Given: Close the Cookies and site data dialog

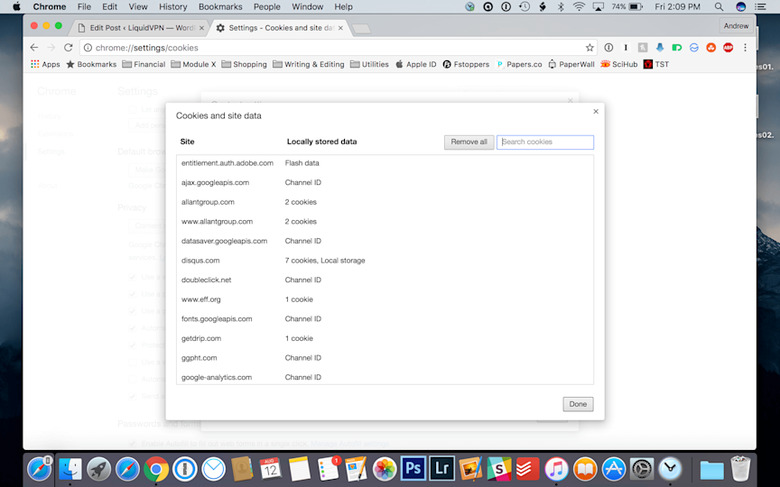Looking at the screenshot, I should [595, 111].
